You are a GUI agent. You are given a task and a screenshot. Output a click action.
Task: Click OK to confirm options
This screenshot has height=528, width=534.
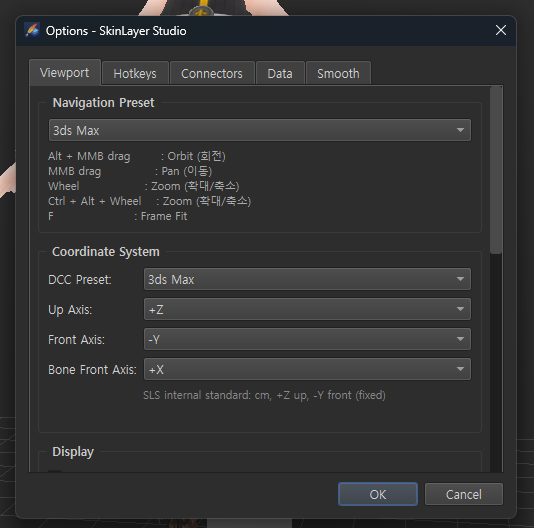tap(378, 494)
